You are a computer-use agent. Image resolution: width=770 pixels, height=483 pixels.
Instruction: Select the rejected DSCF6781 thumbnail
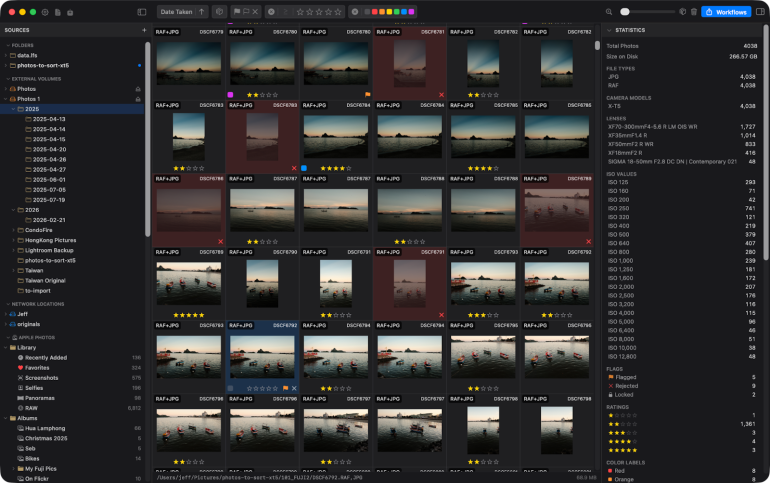(x=410, y=64)
